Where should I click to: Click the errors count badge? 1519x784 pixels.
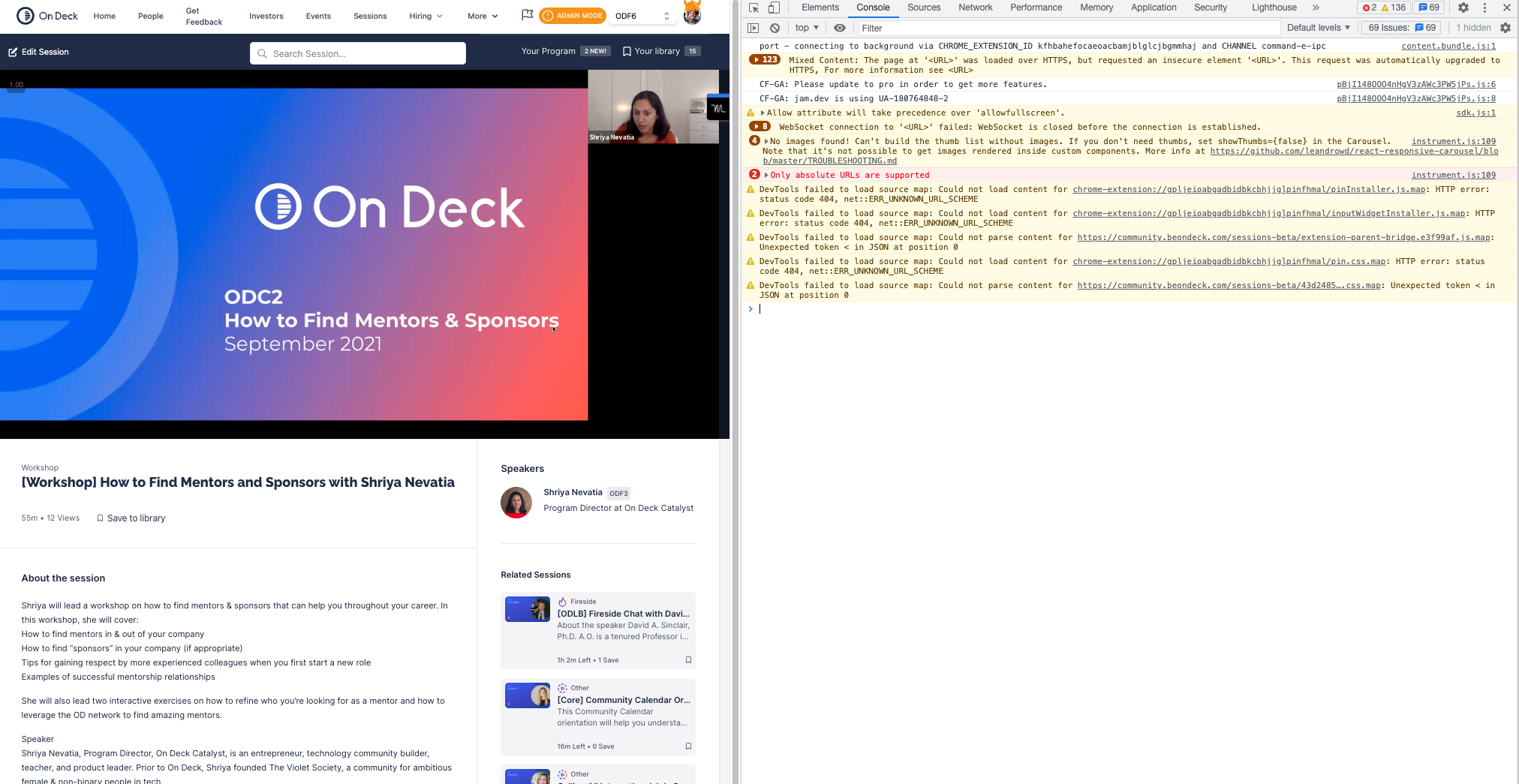click(1370, 8)
